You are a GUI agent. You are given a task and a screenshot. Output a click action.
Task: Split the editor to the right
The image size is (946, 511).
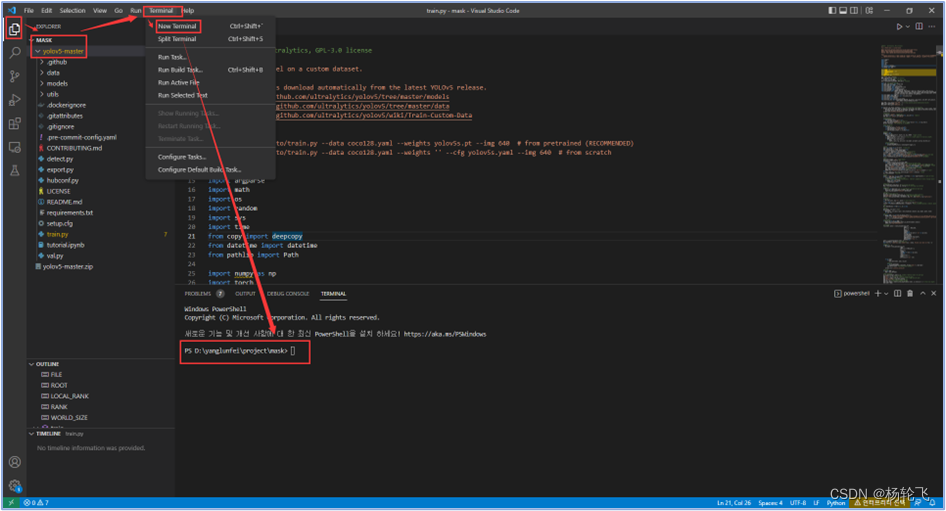point(919,27)
